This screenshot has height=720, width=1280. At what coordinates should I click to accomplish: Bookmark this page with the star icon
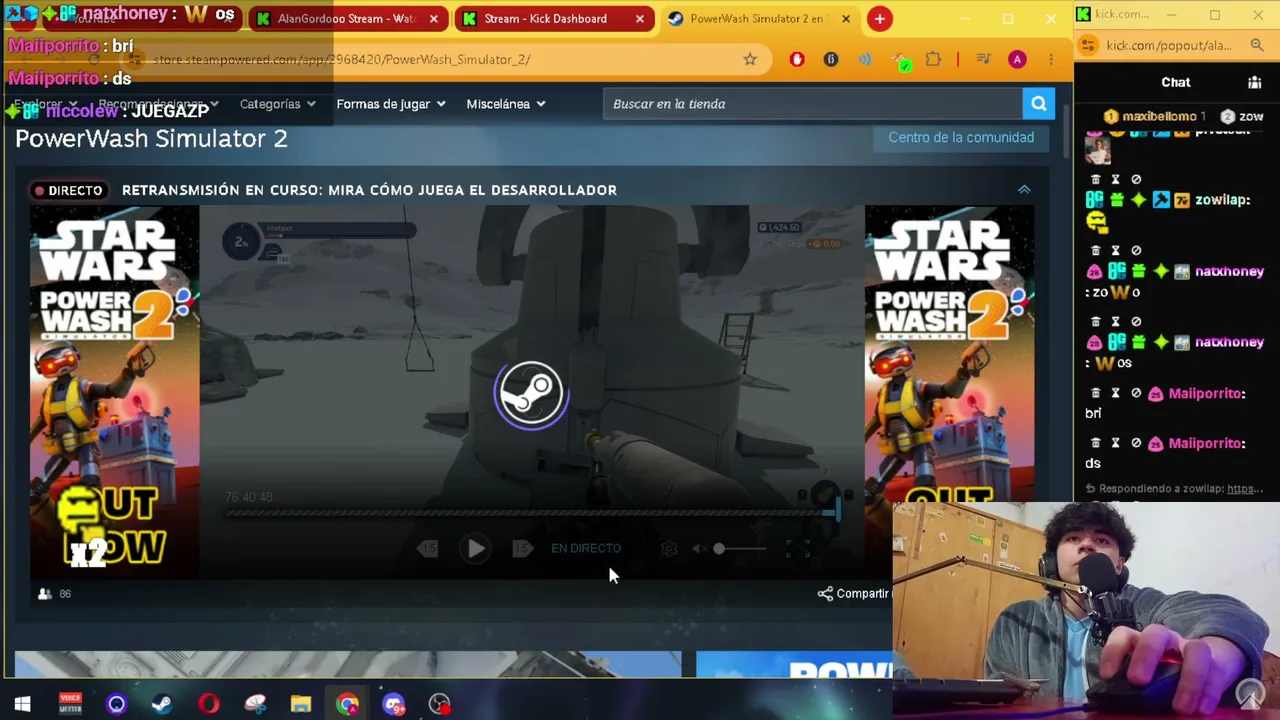click(750, 60)
